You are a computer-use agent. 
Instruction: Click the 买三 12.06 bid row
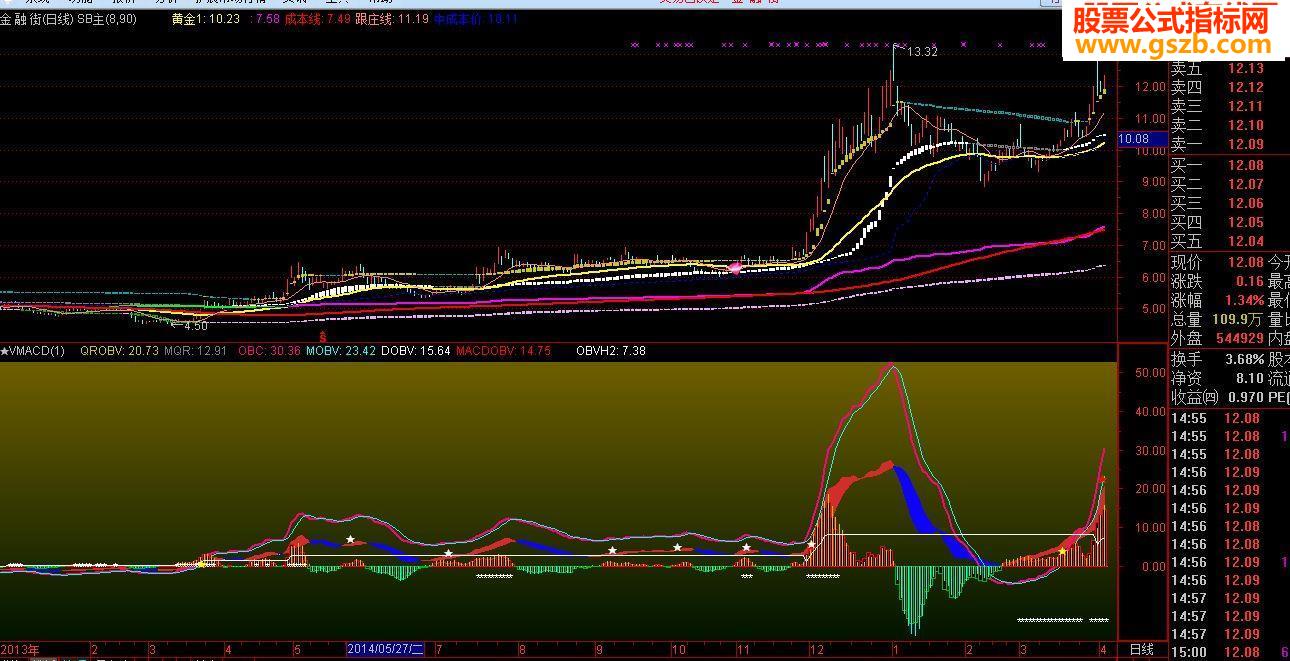click(1218, 204)
